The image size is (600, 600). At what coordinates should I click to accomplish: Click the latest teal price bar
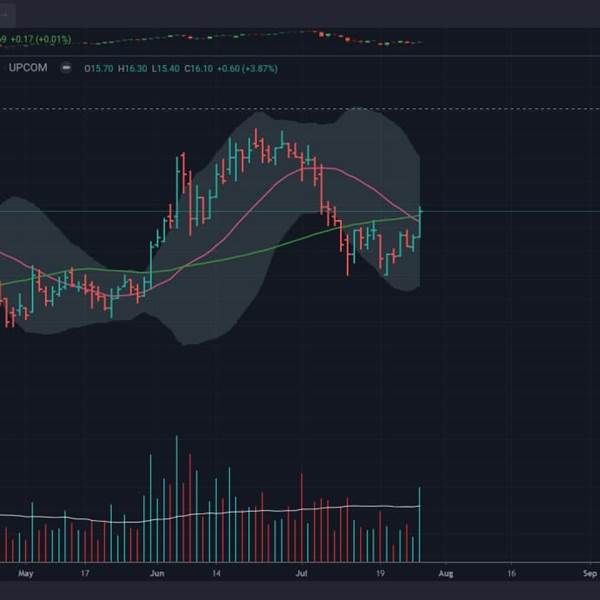tap(420, 222)
